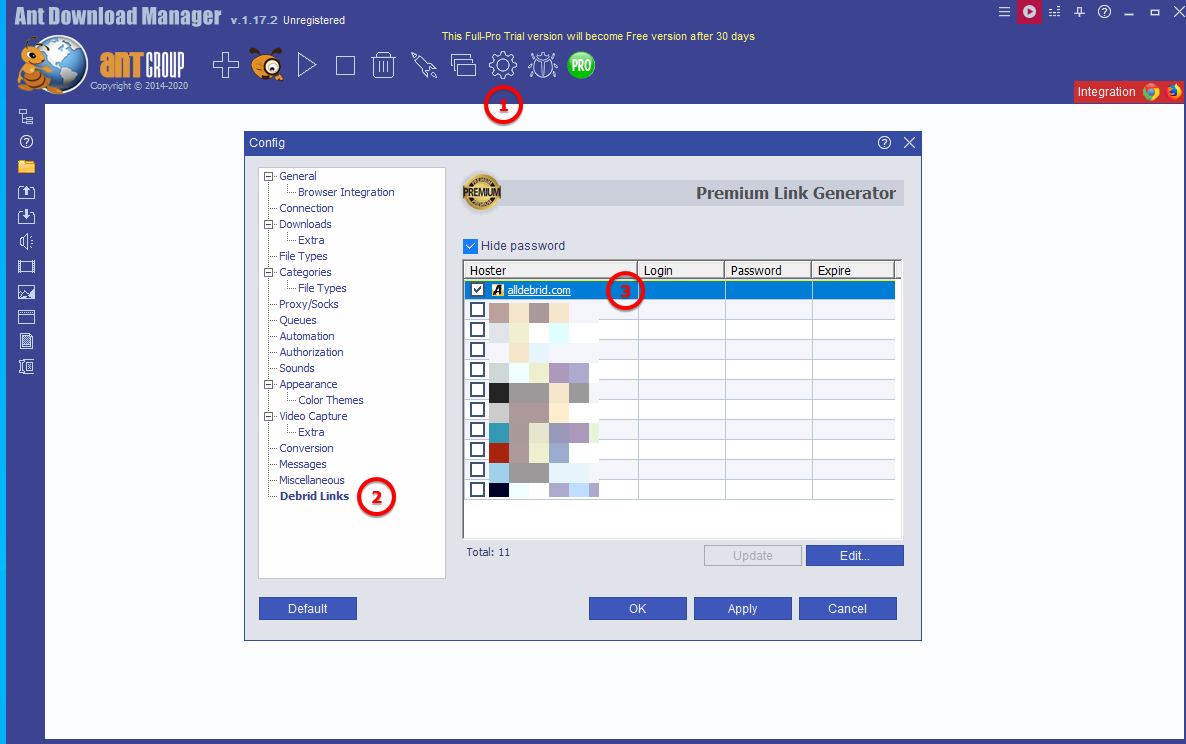Start downloads with the play triangle icon
1186x744 pixels.
pos(306,65)
